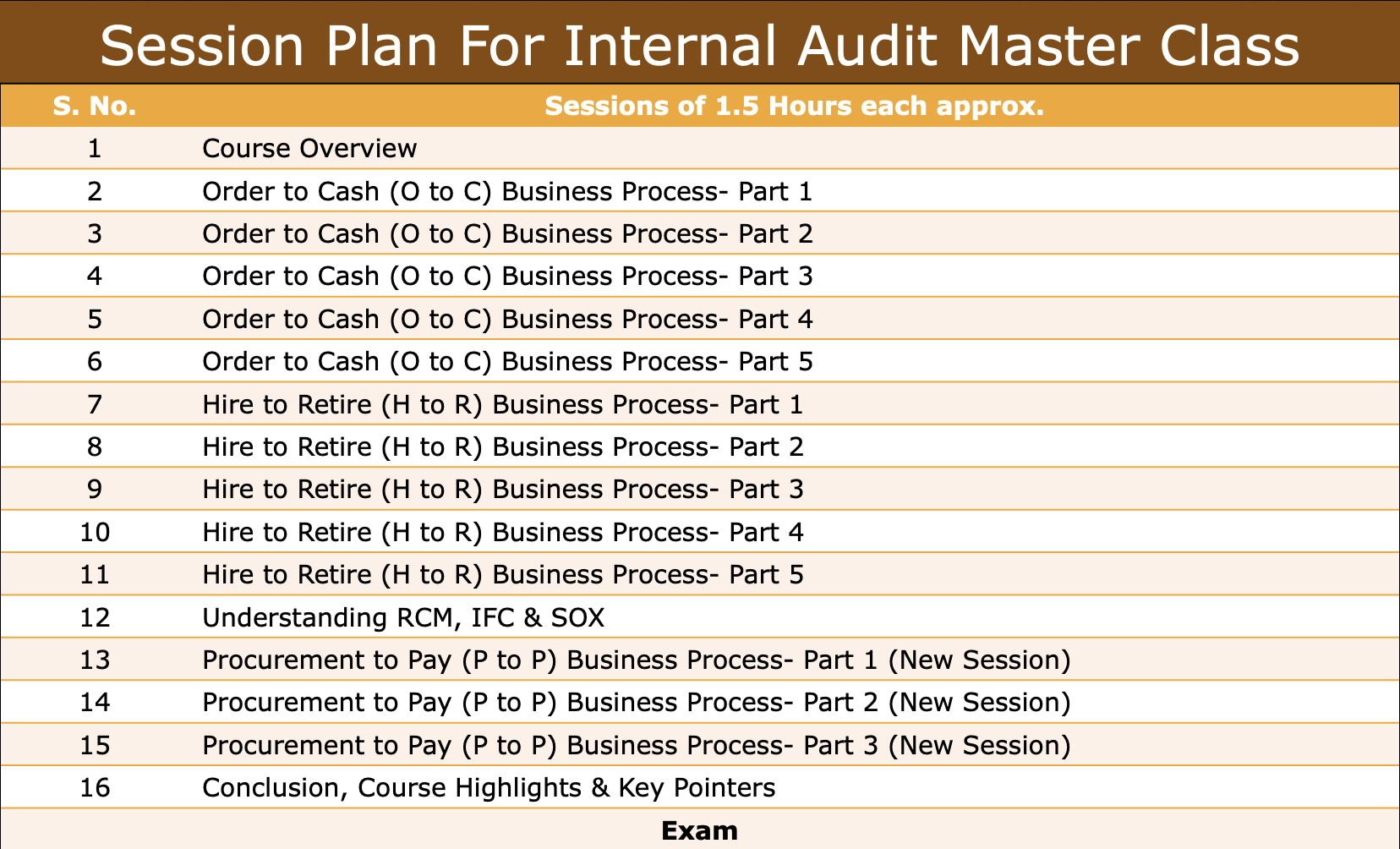Select Procurement to Pay Part 3 row
Image resolution: width=1400 pixels, height=849 pixels.
636,746
